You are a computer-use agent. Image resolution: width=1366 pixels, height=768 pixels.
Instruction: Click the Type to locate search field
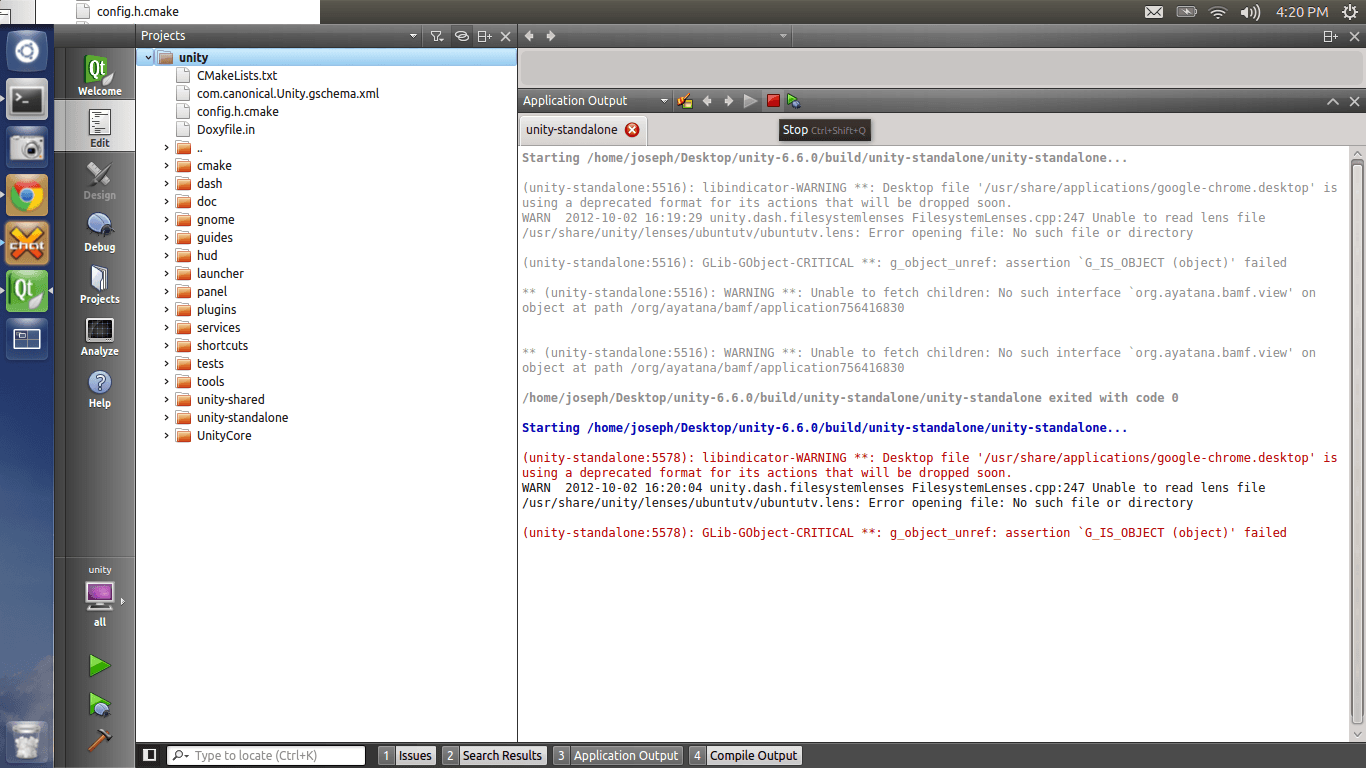click(x=266, y=756)
